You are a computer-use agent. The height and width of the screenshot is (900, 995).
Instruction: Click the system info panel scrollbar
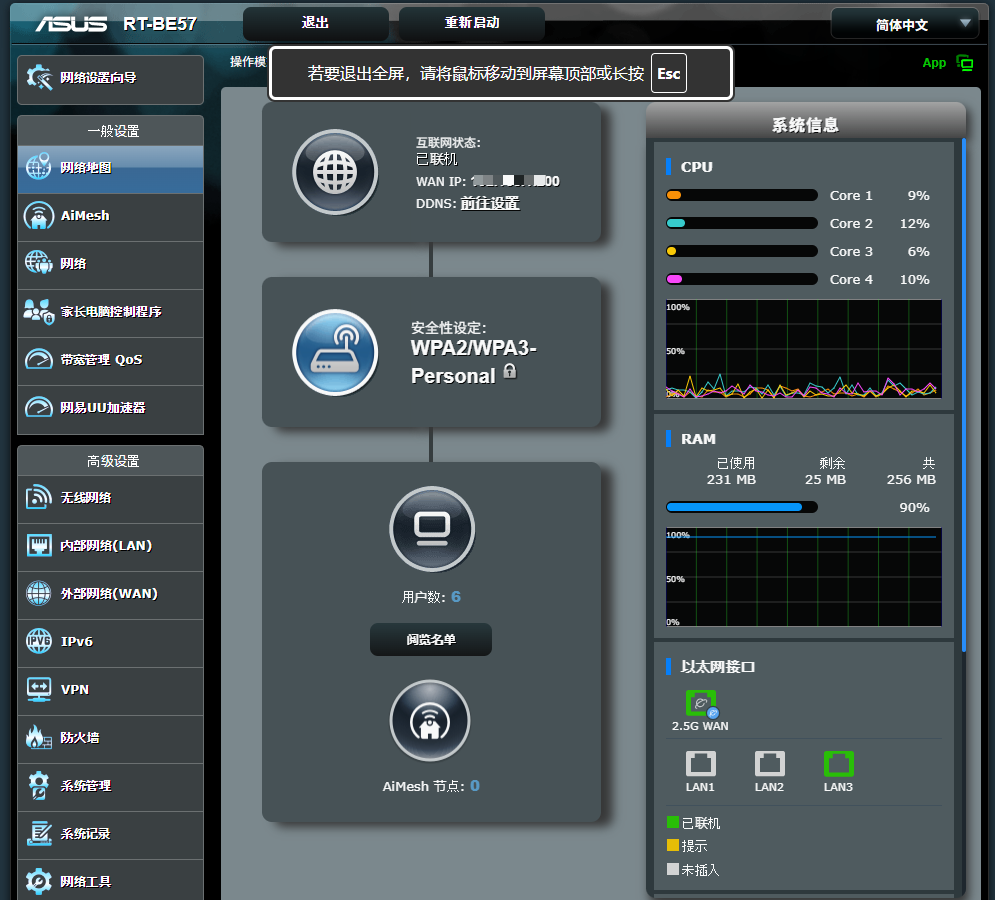pos(964,400)
